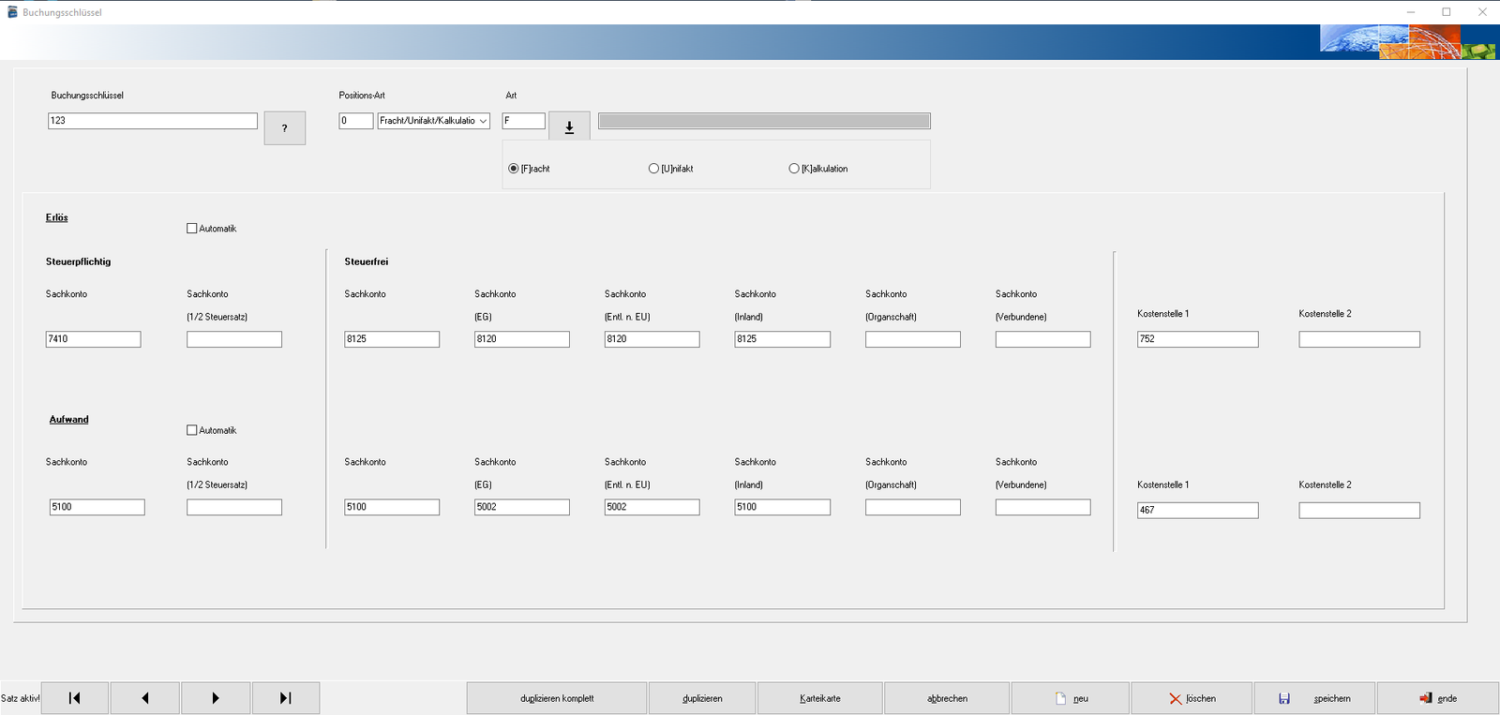Go to the previous record

click(145, 698)
